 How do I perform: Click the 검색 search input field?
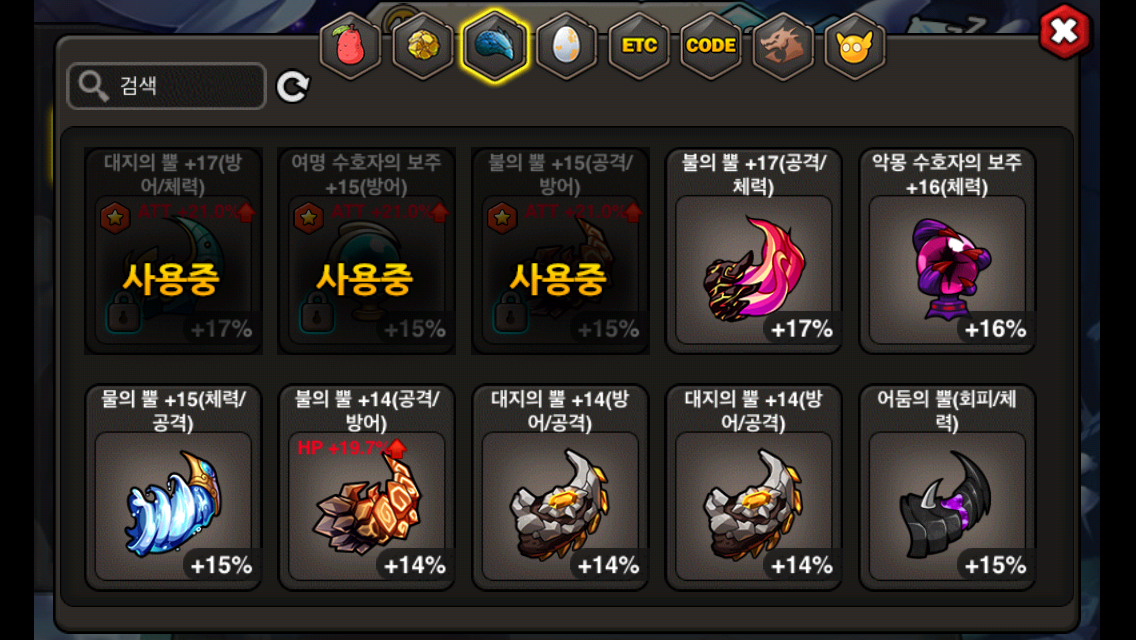coord(167,86)
